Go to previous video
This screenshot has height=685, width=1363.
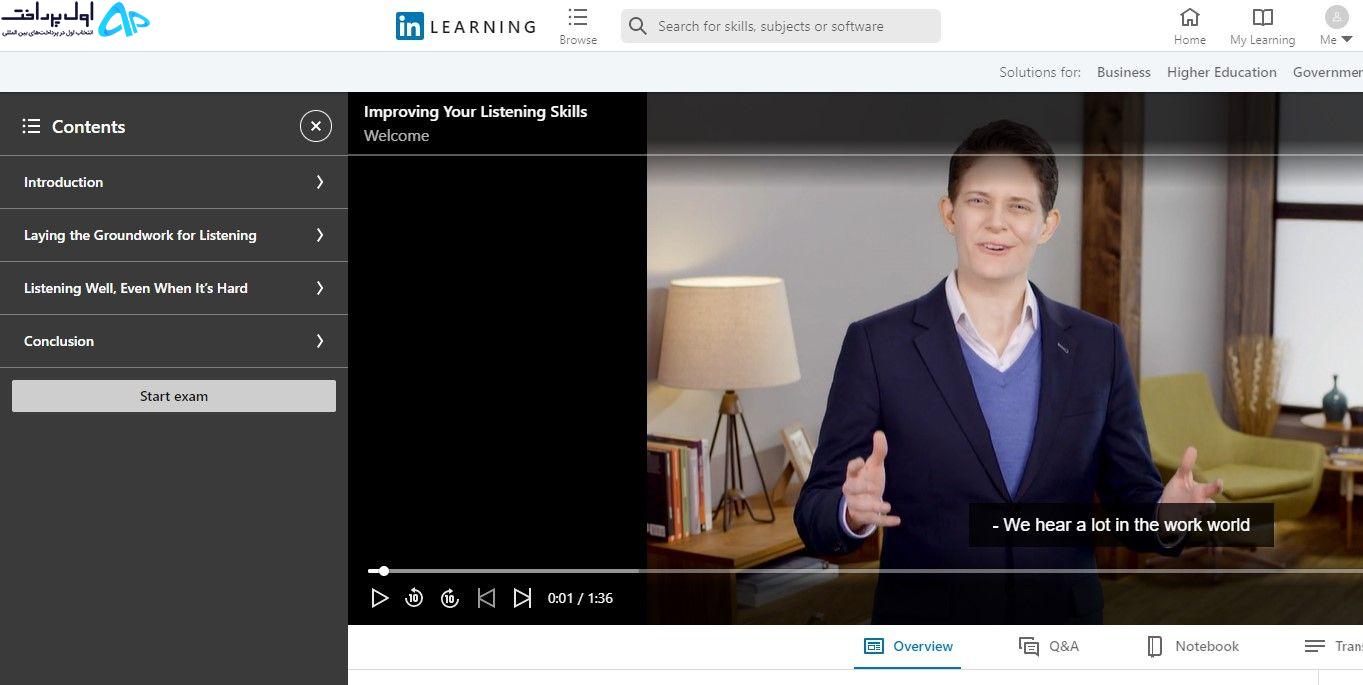pyautogui.click(x=486, y=598)
